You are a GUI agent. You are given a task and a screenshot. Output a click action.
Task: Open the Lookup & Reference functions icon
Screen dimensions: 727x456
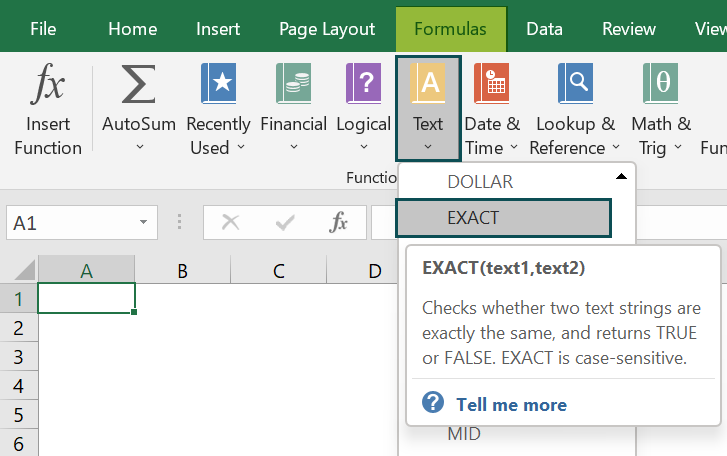(x=576, y=83)
